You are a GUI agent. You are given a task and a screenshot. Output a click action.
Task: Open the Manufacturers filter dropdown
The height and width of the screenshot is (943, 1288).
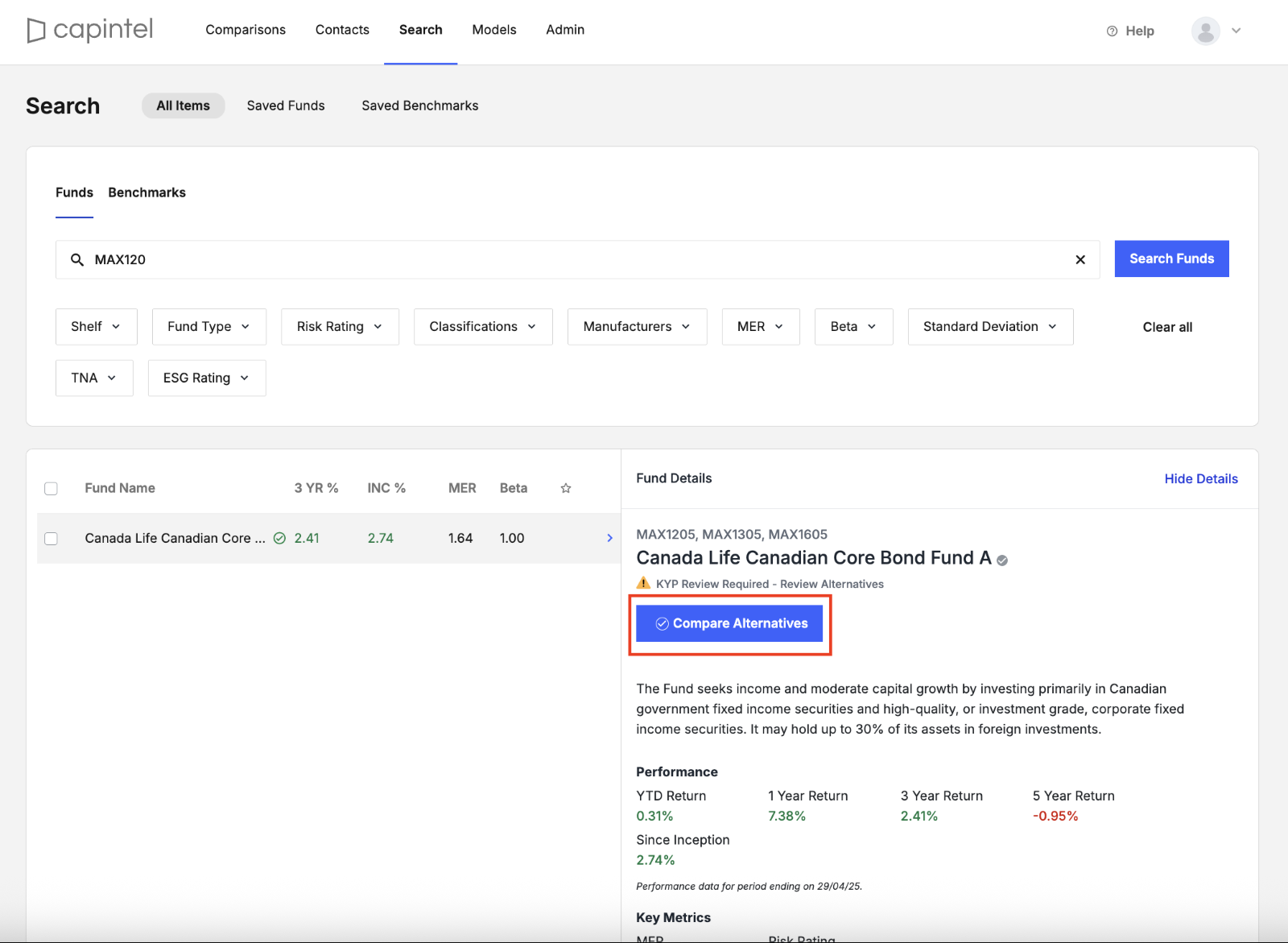(637, 326)
